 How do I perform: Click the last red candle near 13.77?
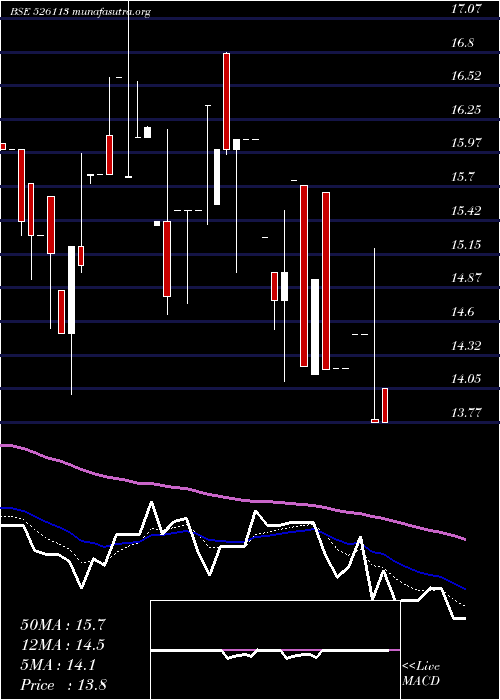coord(385,405)
